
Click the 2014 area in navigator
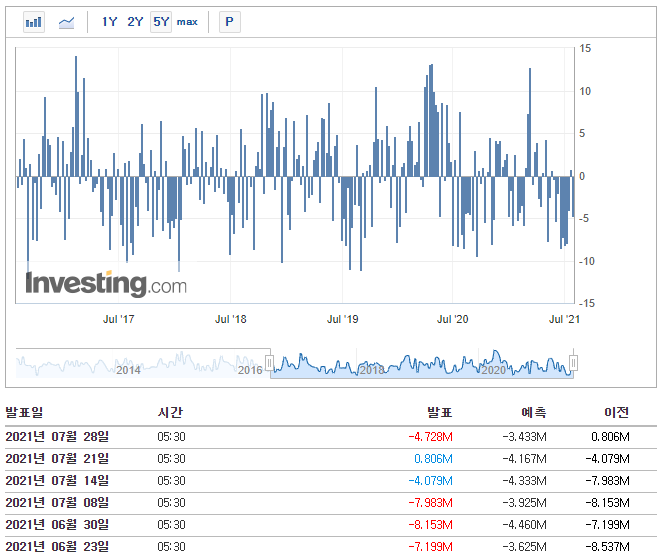point(128,370)
